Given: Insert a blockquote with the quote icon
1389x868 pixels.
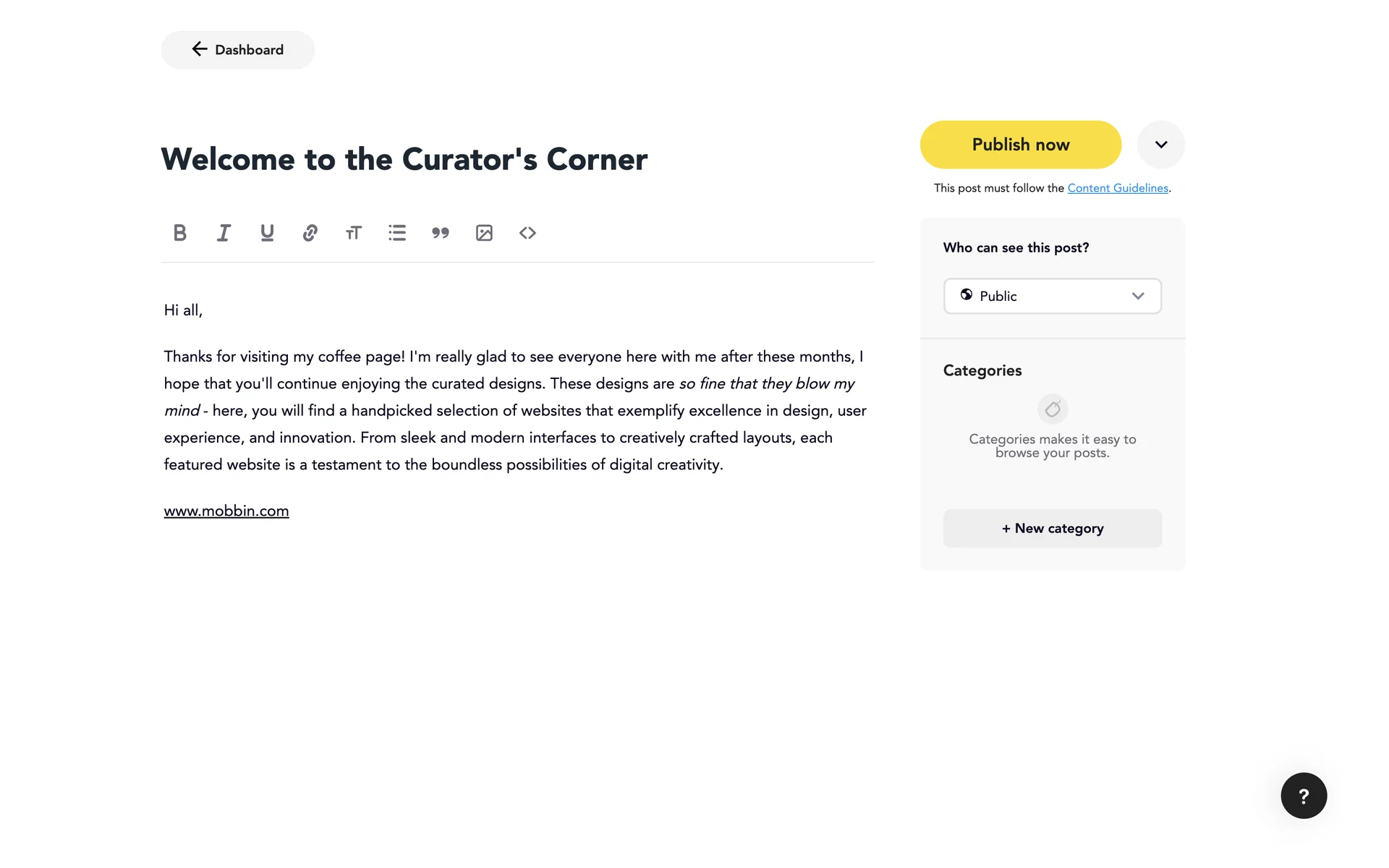Looking at the screenshot, I should pyautogui.click(x=441, y=233).
